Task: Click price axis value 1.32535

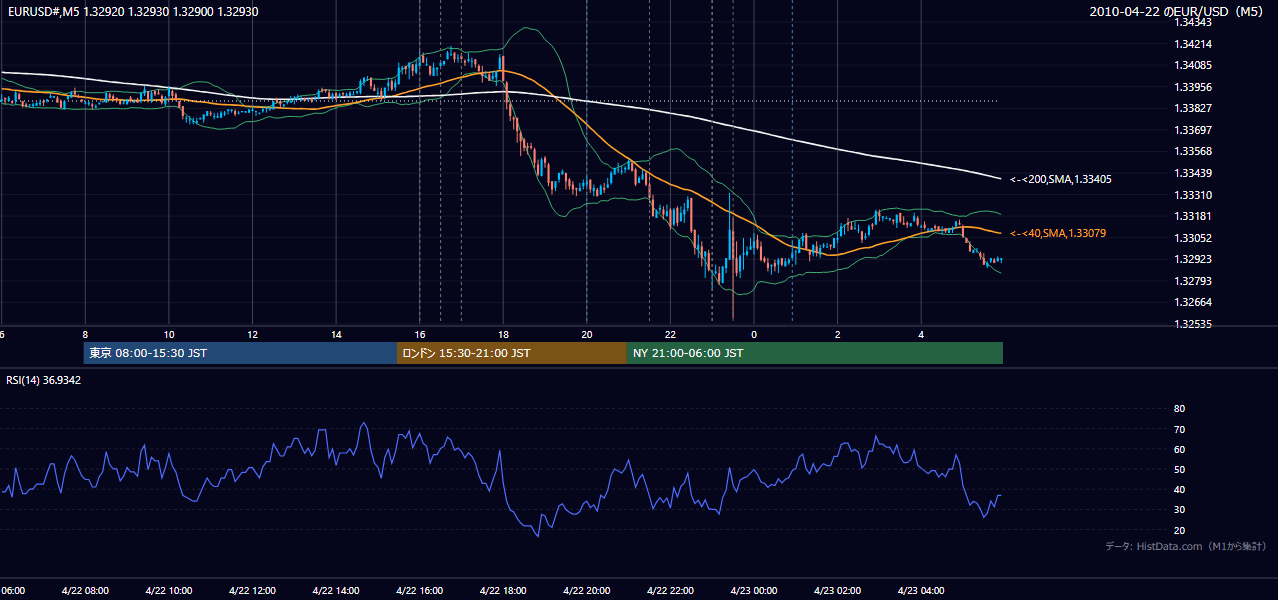Action: pos(1193,324)
